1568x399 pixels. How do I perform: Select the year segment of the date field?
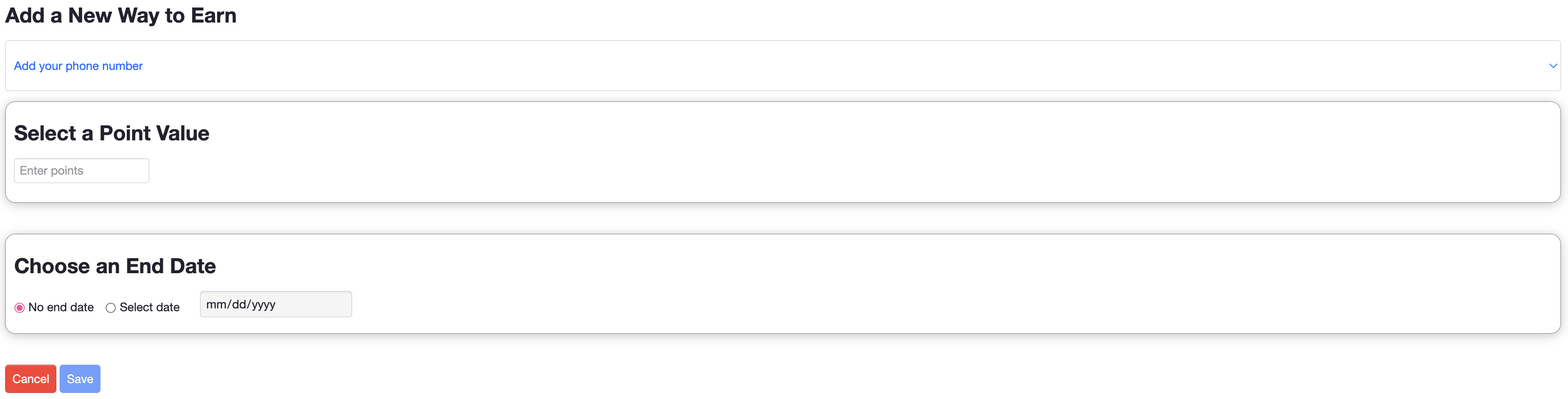(x=263, y=305)
